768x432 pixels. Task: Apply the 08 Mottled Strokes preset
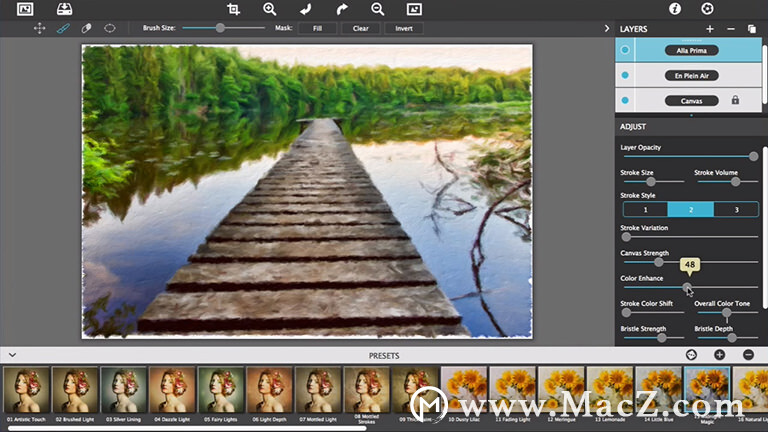pos(366,390)
